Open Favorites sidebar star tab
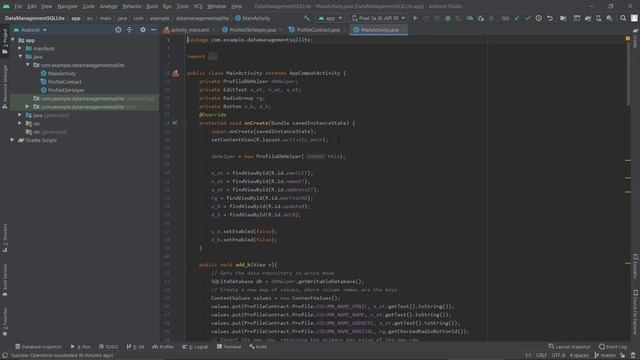 tap(4, 322)
